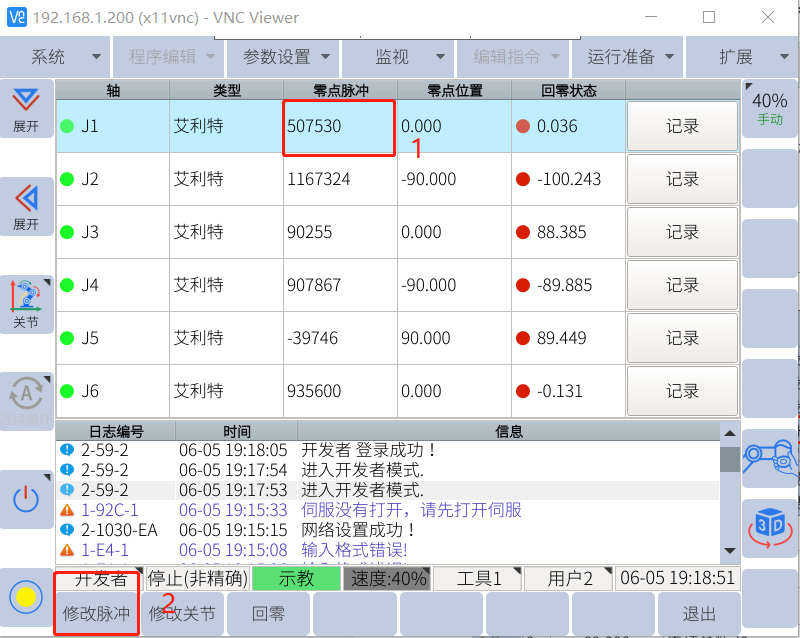Click the 回零 button
The height and width of the screenshot is (638, 800).
[268, 613]
